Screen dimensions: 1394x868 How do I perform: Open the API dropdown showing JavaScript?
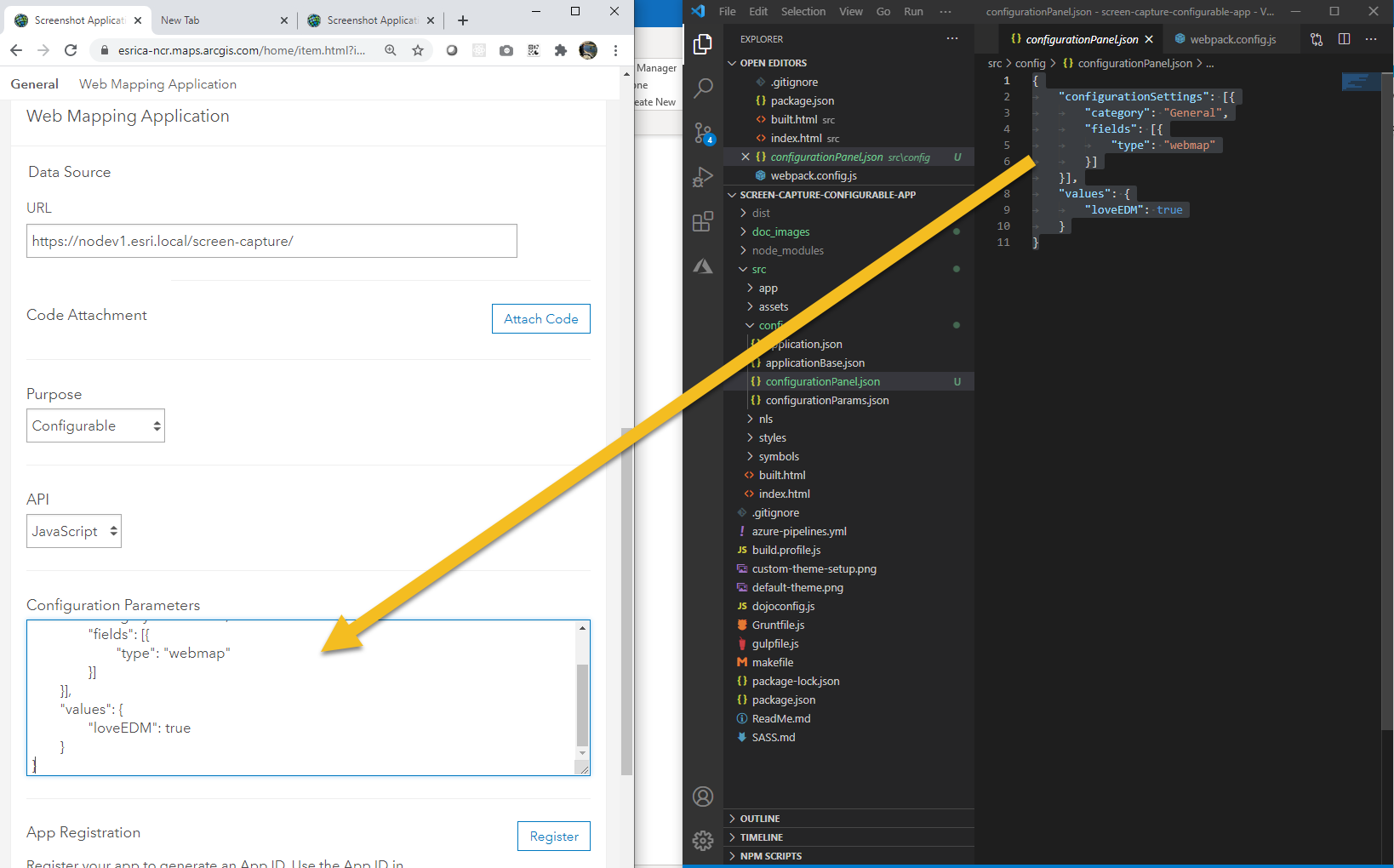74,531
